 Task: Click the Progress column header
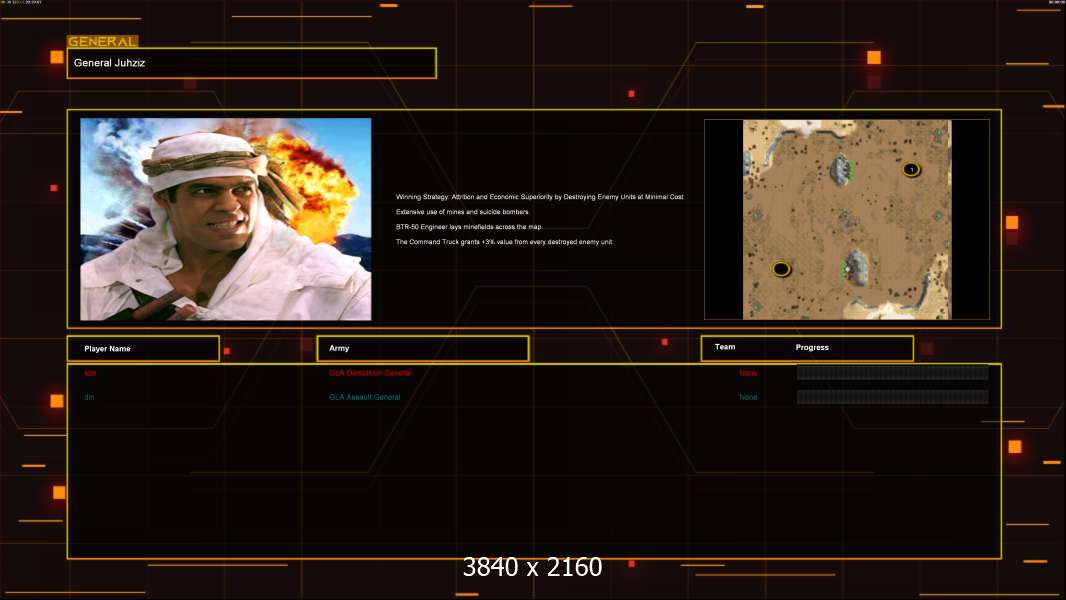[812, 348]
